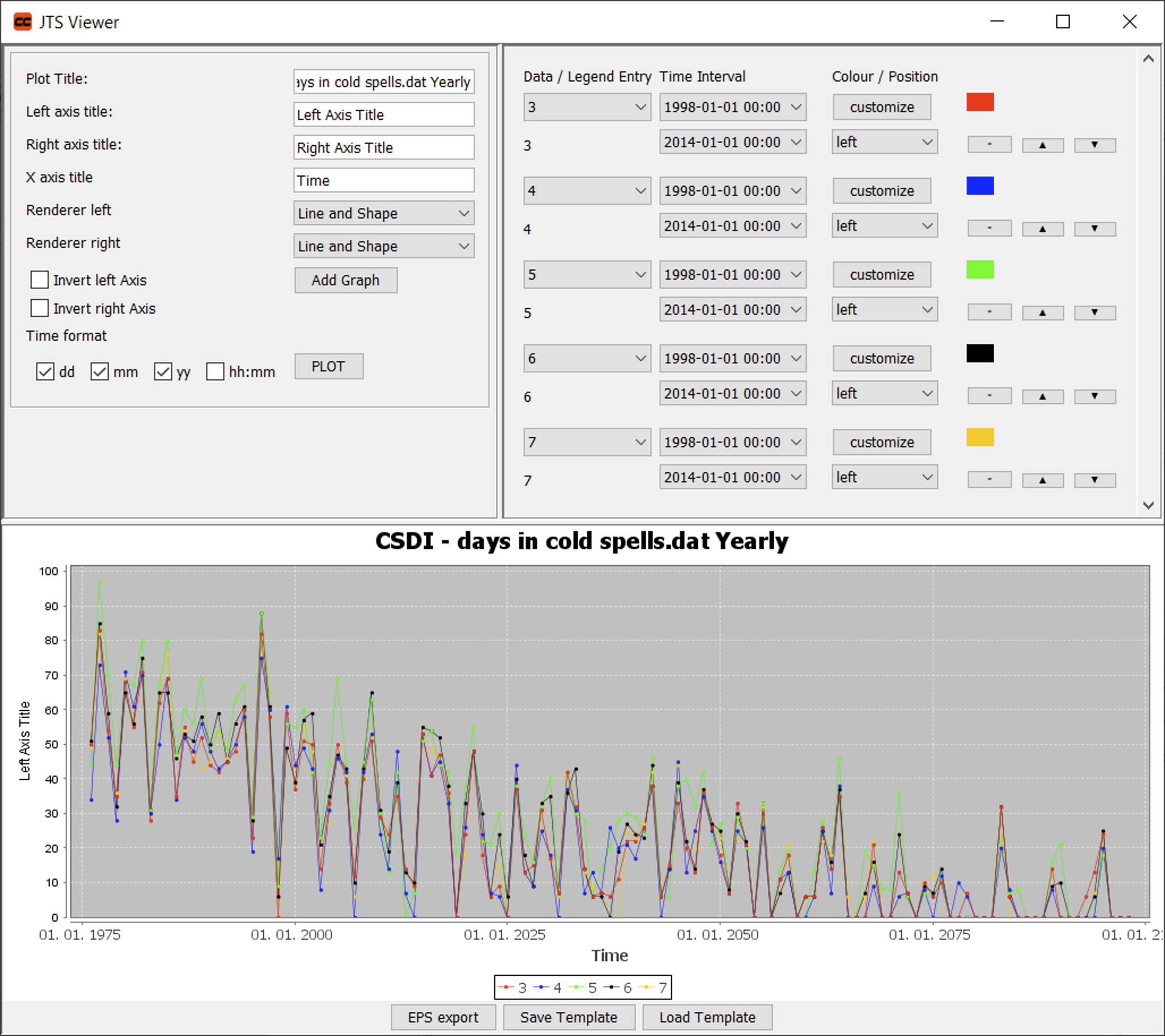Move series 3 up with arrow button
Image resolution: width=1165 pixels, height=1036 pixels.
1042,145
